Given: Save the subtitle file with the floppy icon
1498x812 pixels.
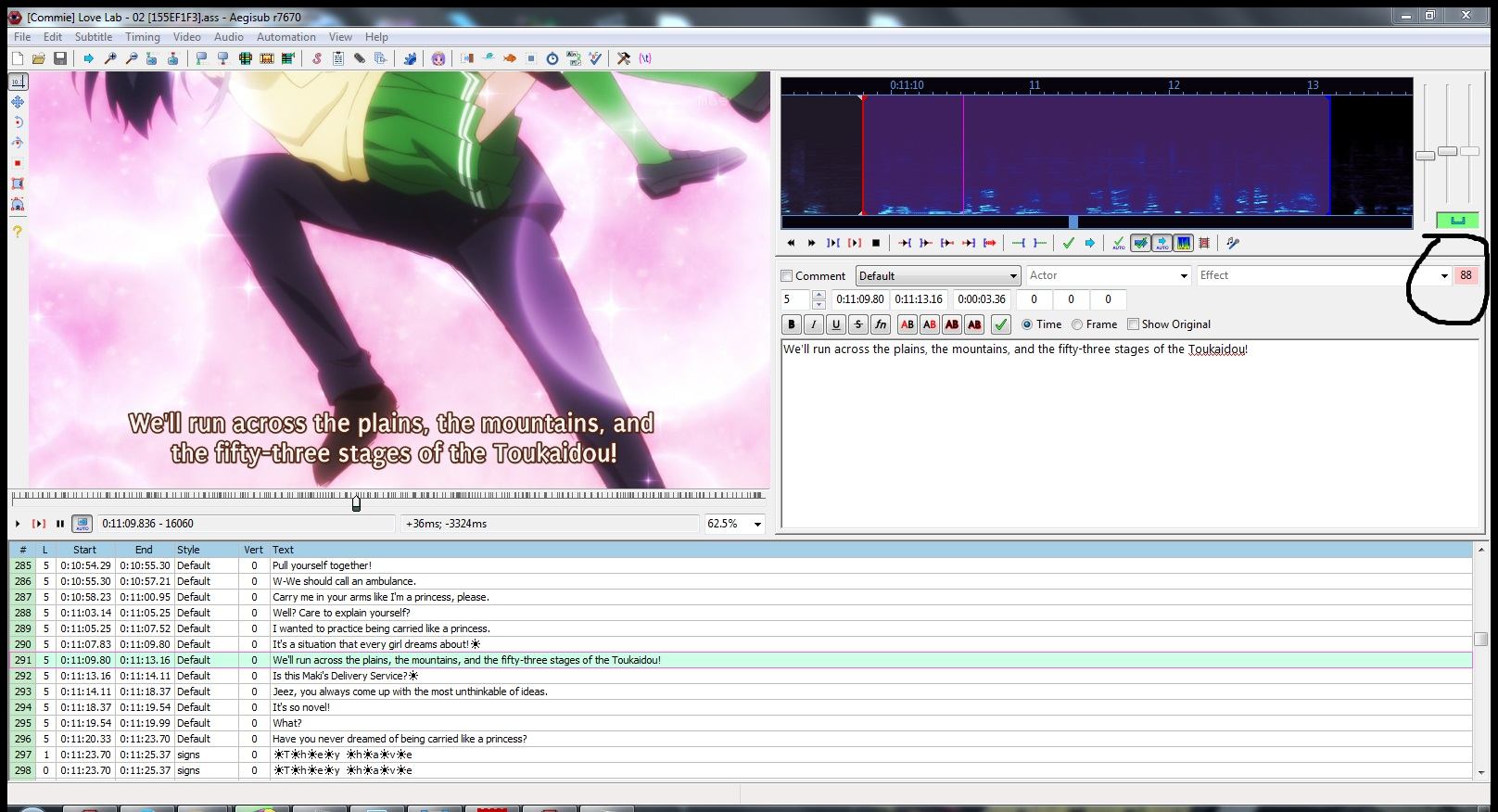Looking at the screenshot, I should [60, 58].
